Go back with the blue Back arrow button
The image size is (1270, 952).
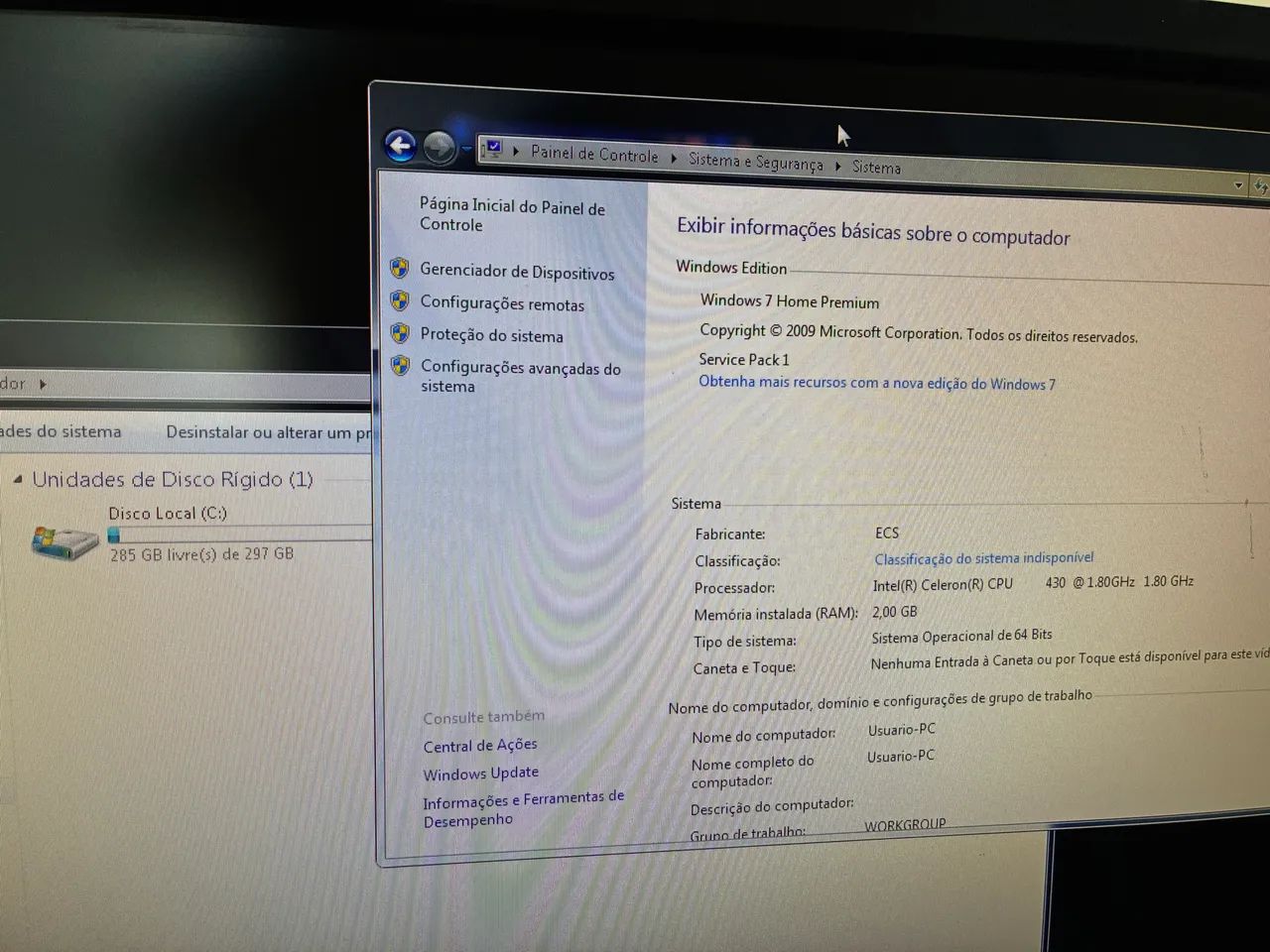point(400,146)
